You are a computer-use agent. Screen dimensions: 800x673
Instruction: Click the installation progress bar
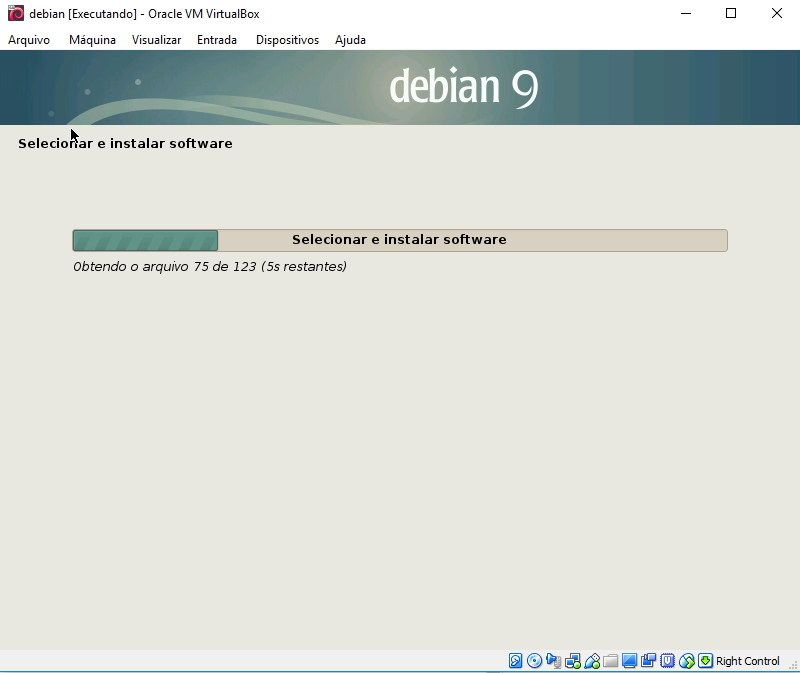click(400, 240)
